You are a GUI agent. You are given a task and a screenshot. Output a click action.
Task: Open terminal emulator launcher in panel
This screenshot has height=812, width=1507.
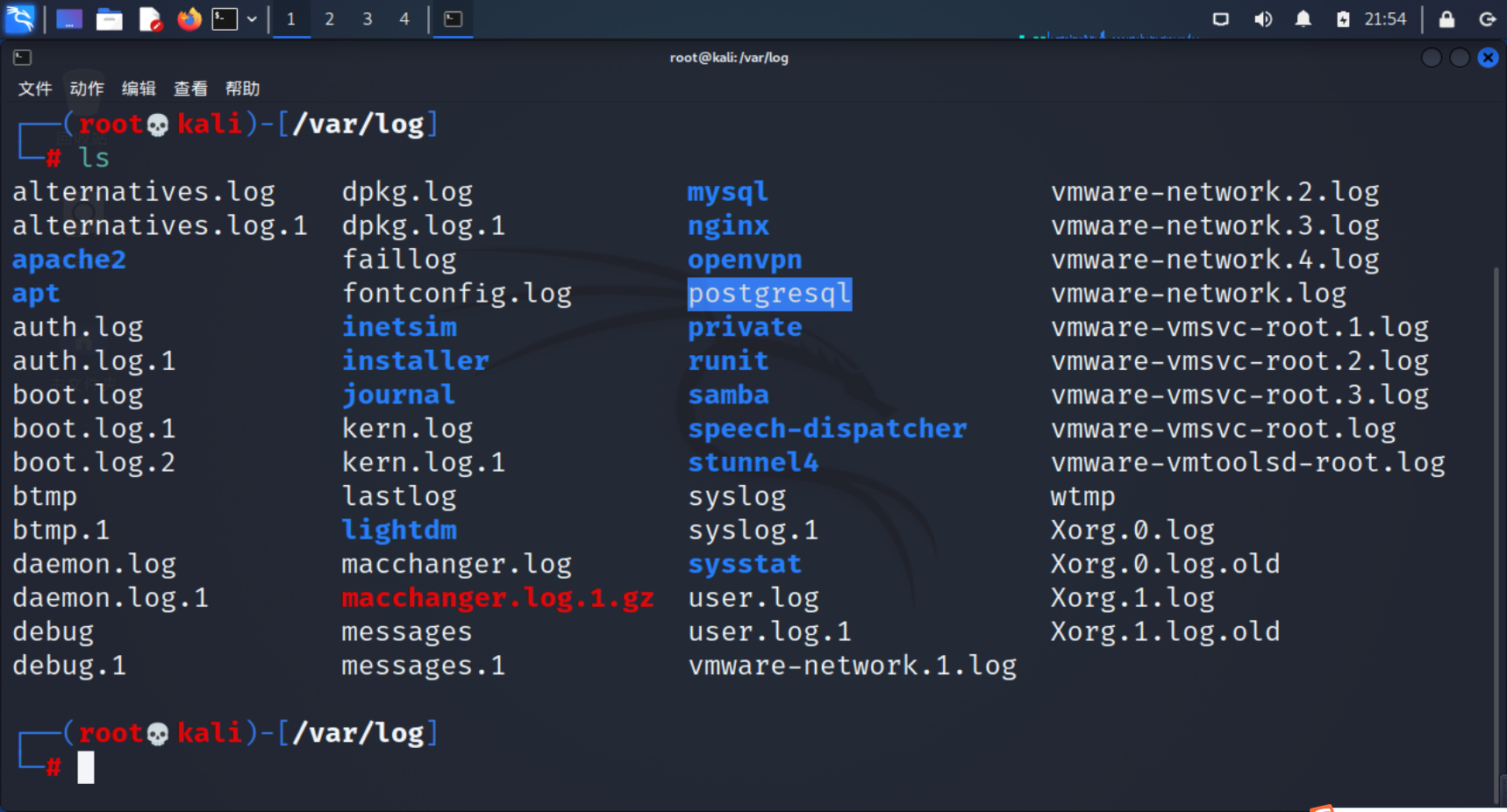(x=225, y=18)
